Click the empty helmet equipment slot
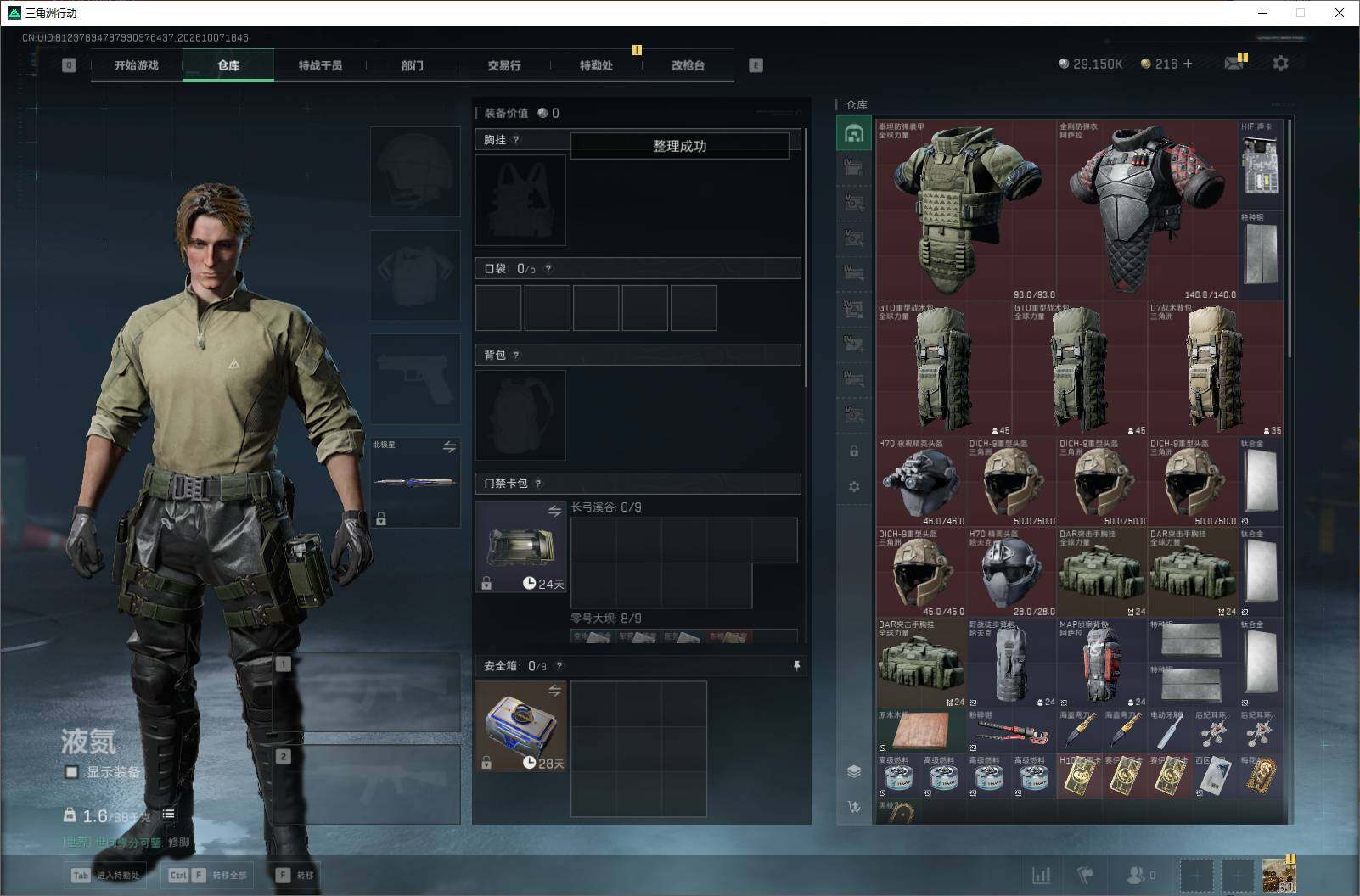1360x896 pixels. point(415,172)
